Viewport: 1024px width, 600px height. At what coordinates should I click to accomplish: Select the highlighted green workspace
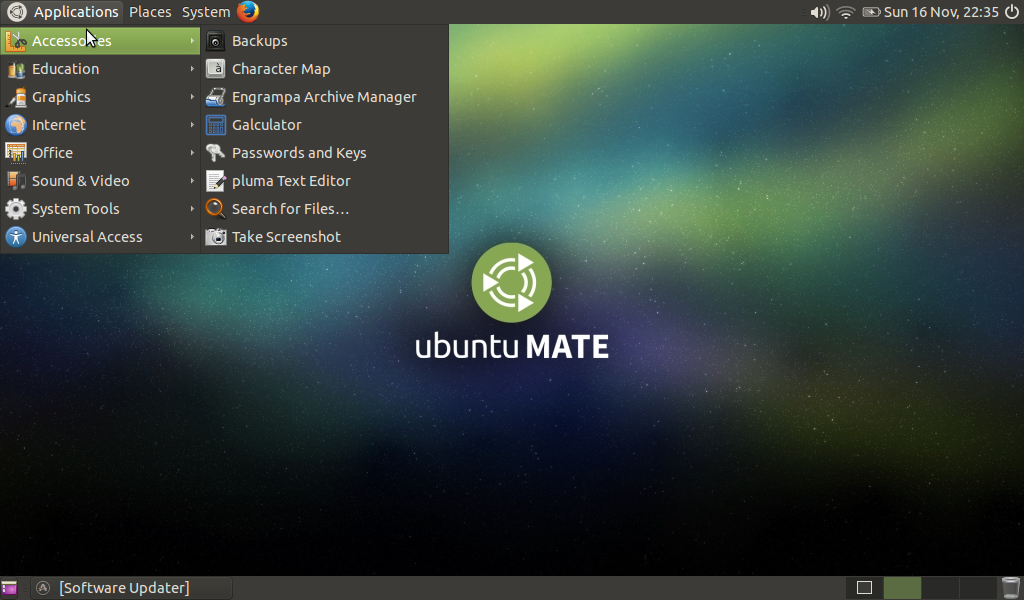coord(902,588)
